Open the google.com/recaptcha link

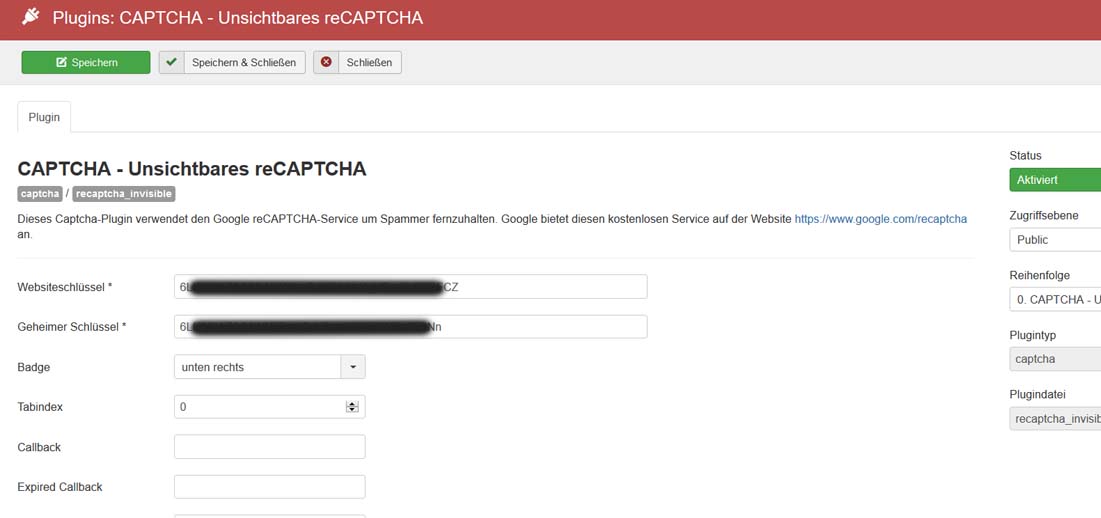coord(881,219)
